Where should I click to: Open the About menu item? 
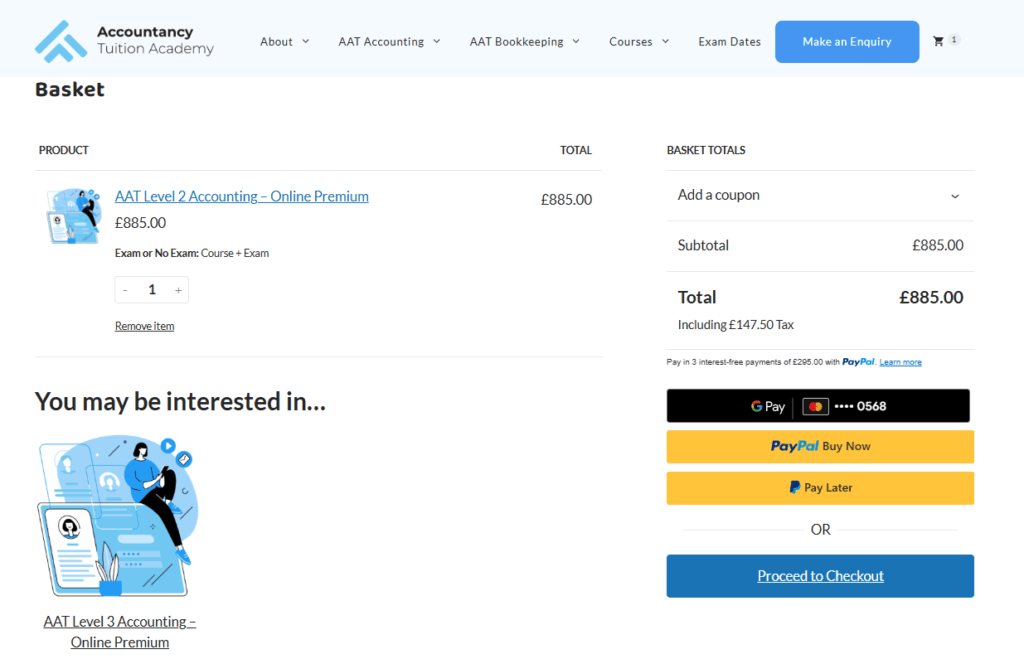coord(276,41)
